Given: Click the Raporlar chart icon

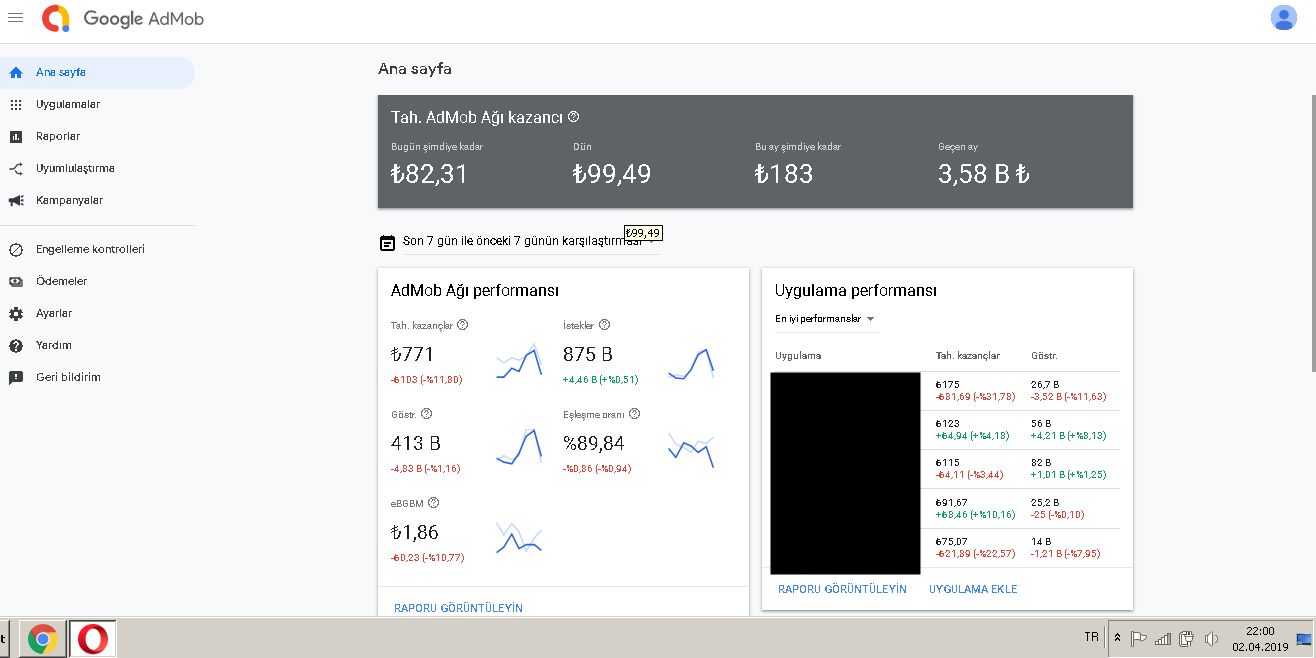Looking at the screenshot, I should coord(15,136).
